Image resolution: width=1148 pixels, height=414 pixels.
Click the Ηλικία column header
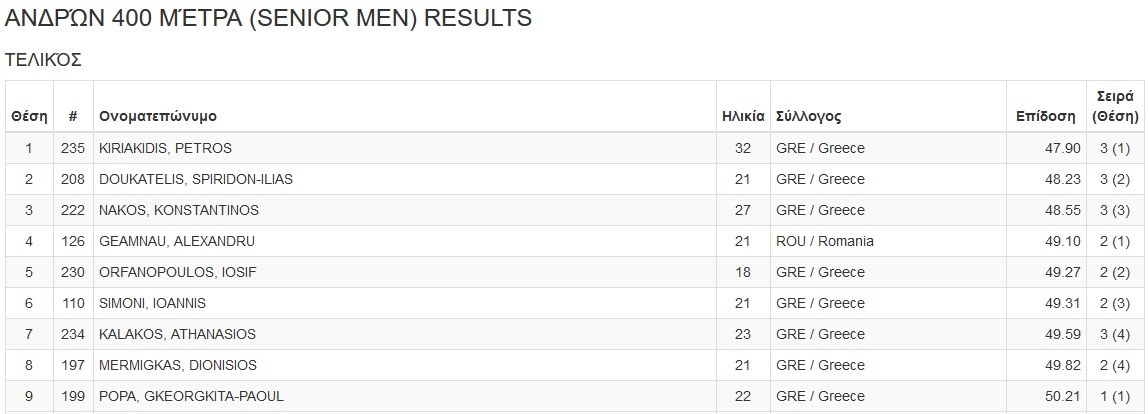pos(743,116)
